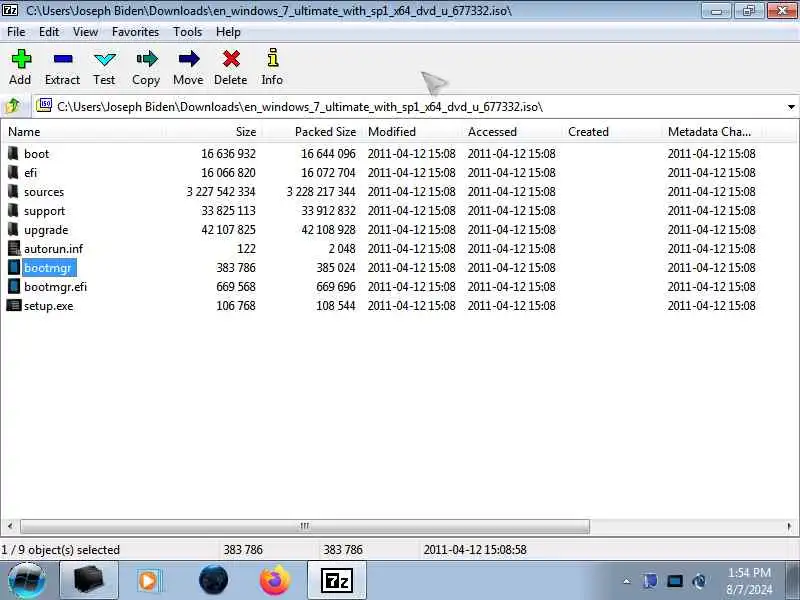800x600 pixels.
Task: Click the taskbar clock showing 1:54 PM
Action: point(749,572)
